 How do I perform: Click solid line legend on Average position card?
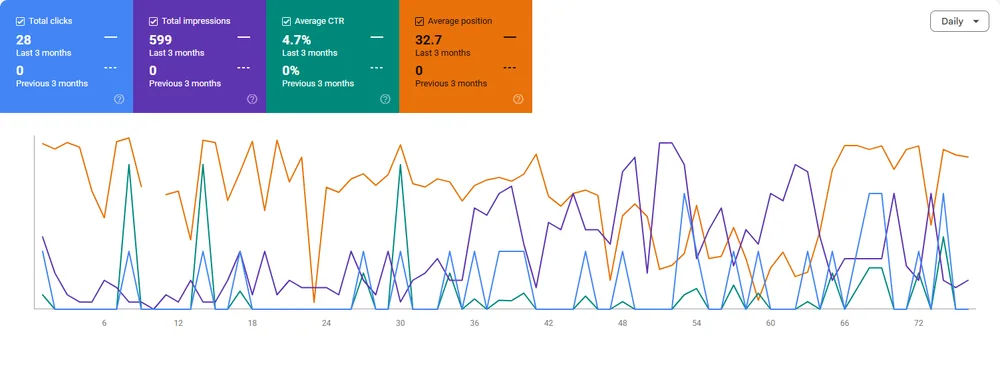pyautogui.click(x=510, y=38)
